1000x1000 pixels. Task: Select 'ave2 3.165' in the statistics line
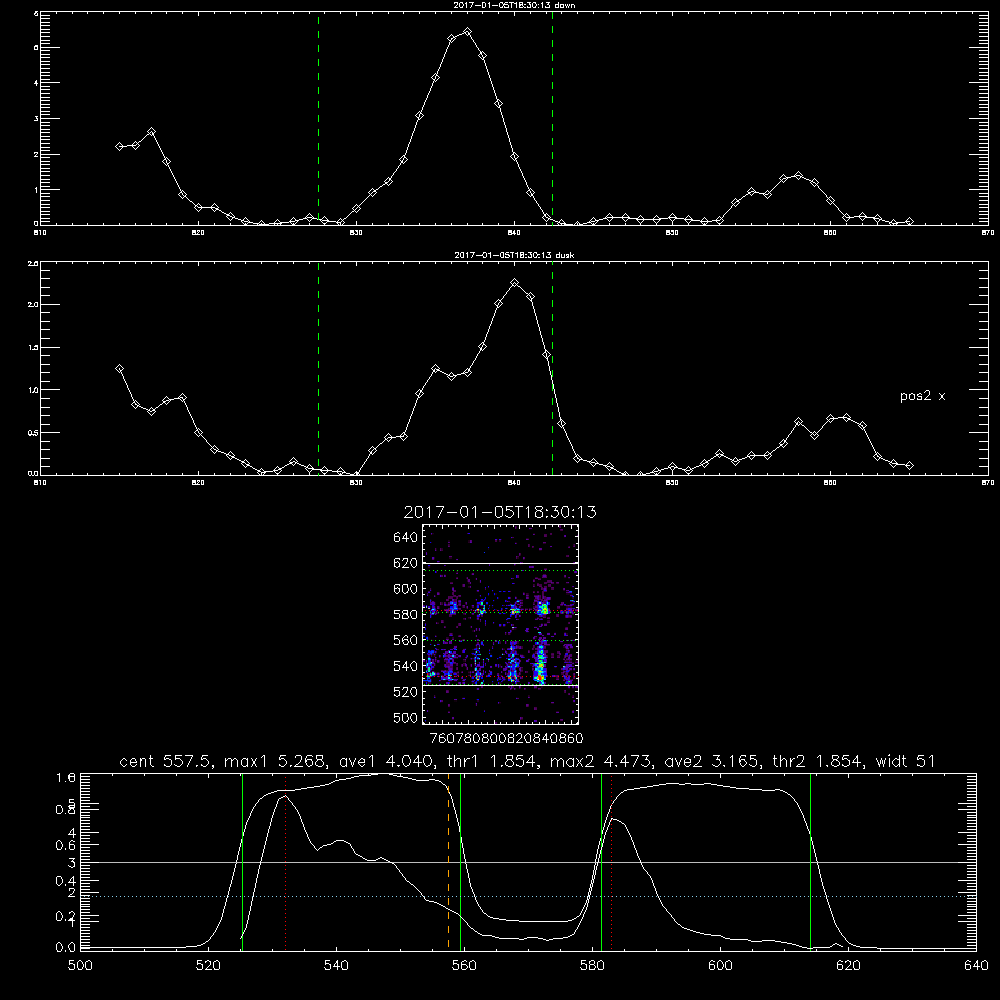click(712, 761)
